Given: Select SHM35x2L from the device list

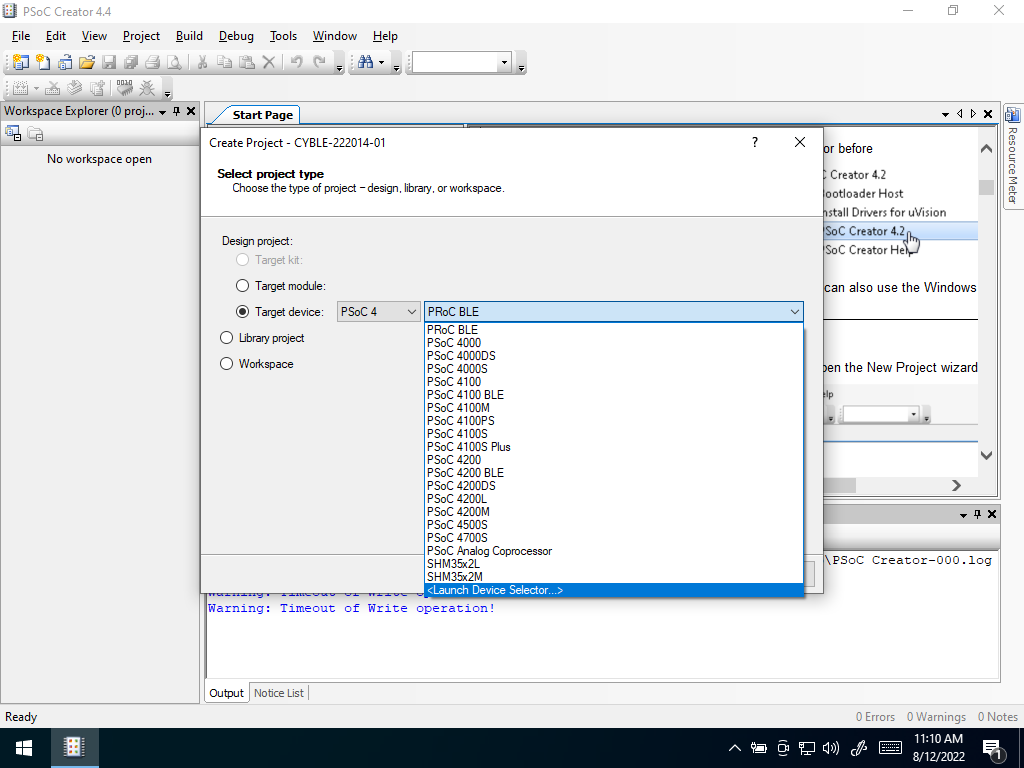Looking at the screenshot, I should [613, 564].
